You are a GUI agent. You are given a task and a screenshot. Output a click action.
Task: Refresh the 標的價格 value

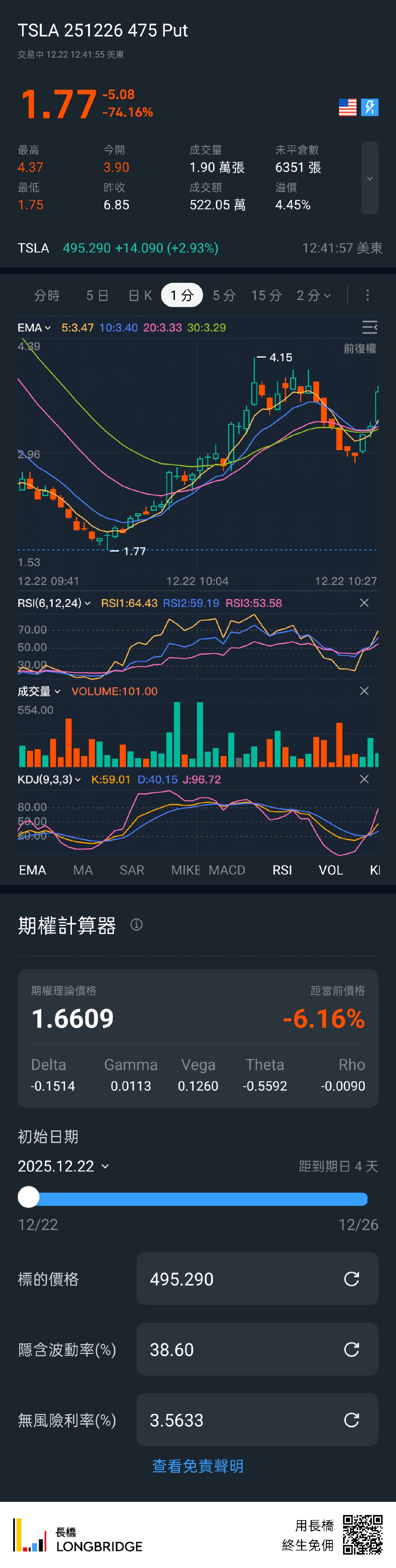pyautogui.click(x=352, y=1279)
